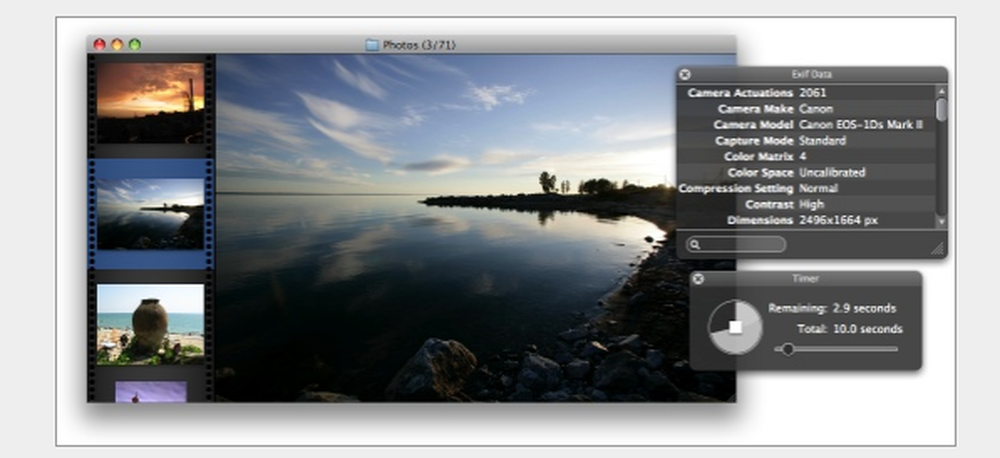
Task: Click the stop button in timer dial
Action: 735,327
